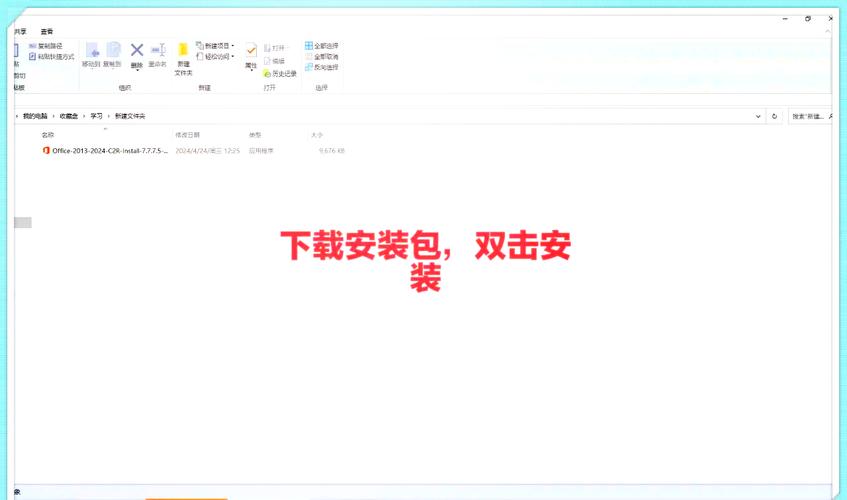Click Select none (全部取消)
Screen dimensions: 847x500
[x=321, y=57]
